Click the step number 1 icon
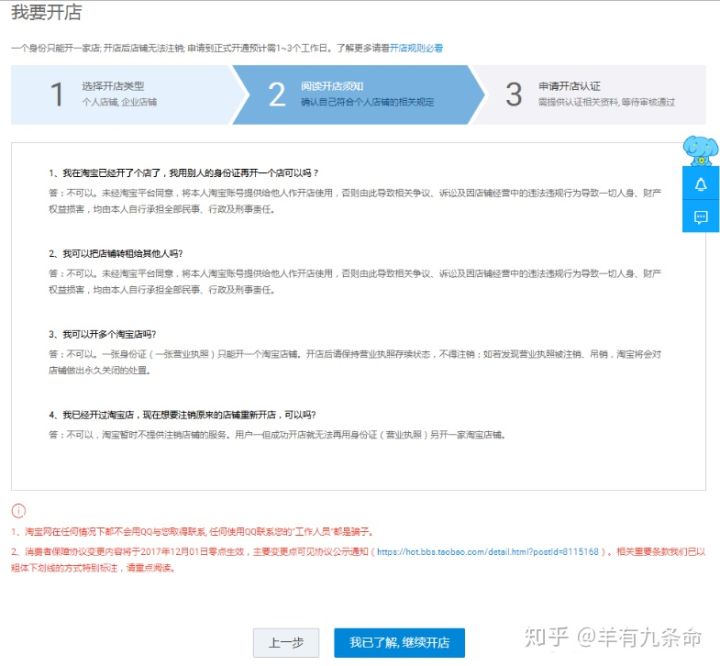 [x=57, y=94]
